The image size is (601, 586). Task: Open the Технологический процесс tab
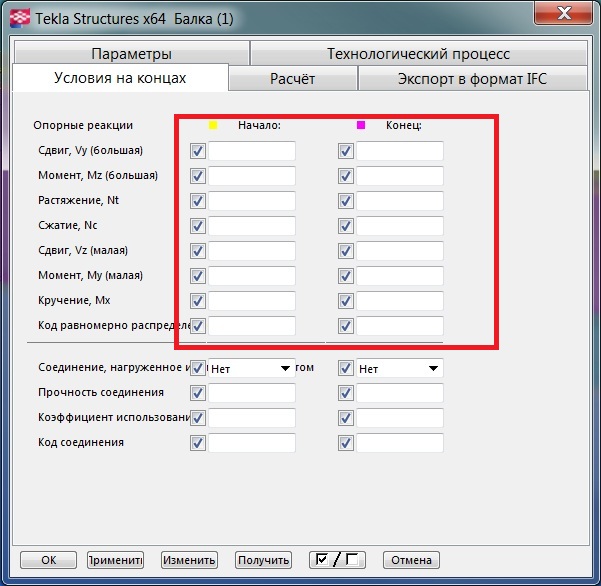pyautogui.click(x=419, y=54)
